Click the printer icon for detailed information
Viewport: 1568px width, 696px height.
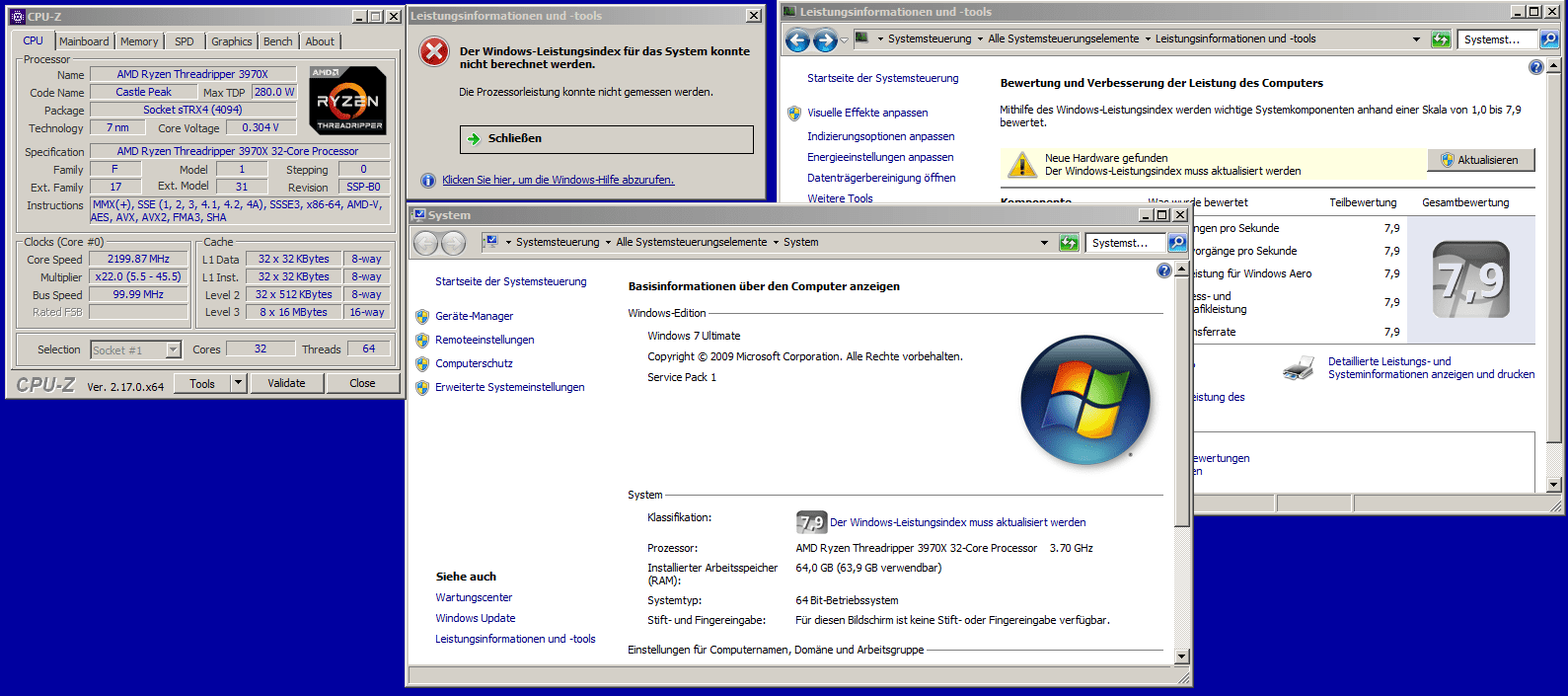pyautogui.click(x=1299, y=368)
